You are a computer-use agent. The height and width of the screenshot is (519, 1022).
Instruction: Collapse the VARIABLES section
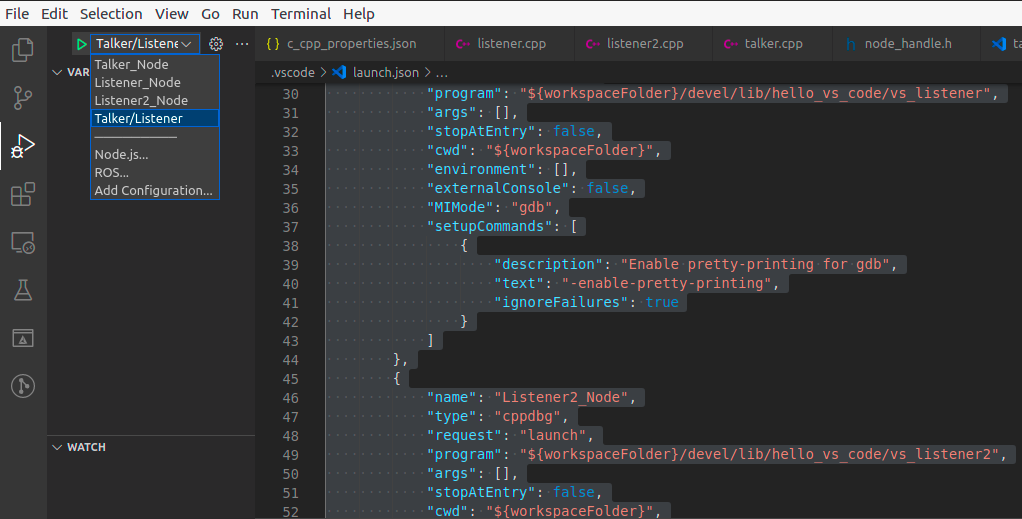[57, 72]
